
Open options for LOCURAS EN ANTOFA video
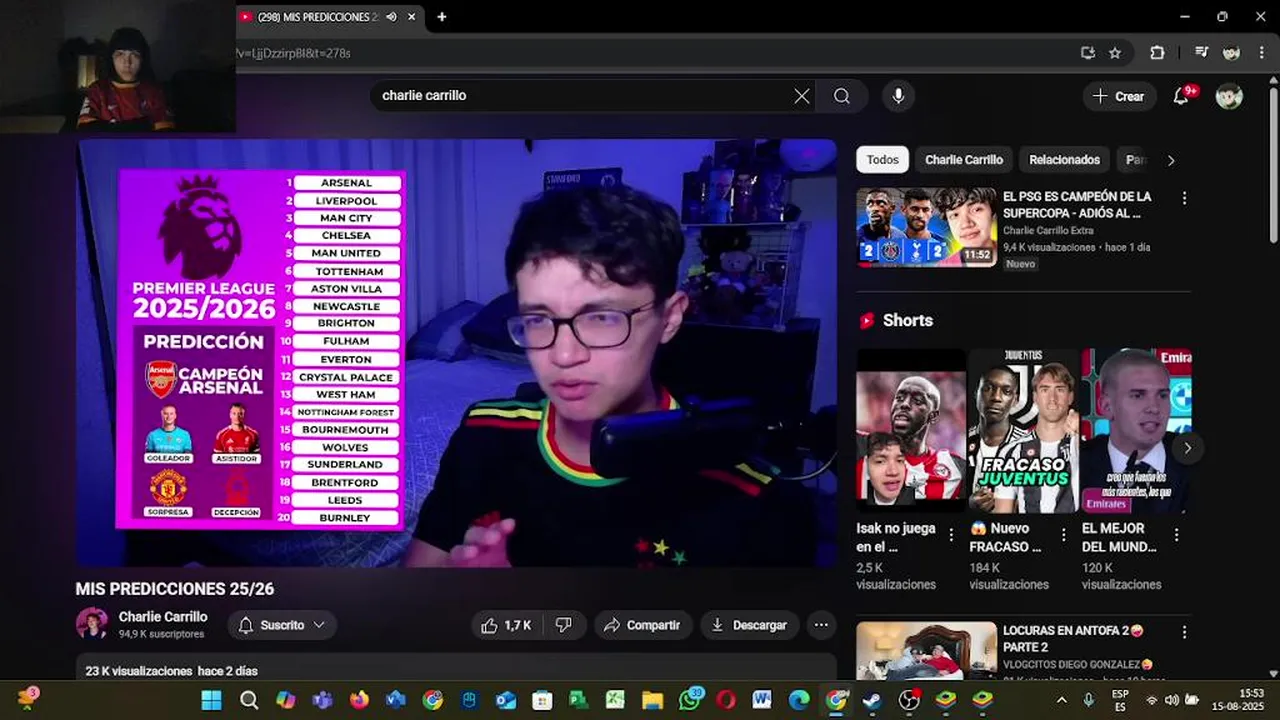[1184, 632]
